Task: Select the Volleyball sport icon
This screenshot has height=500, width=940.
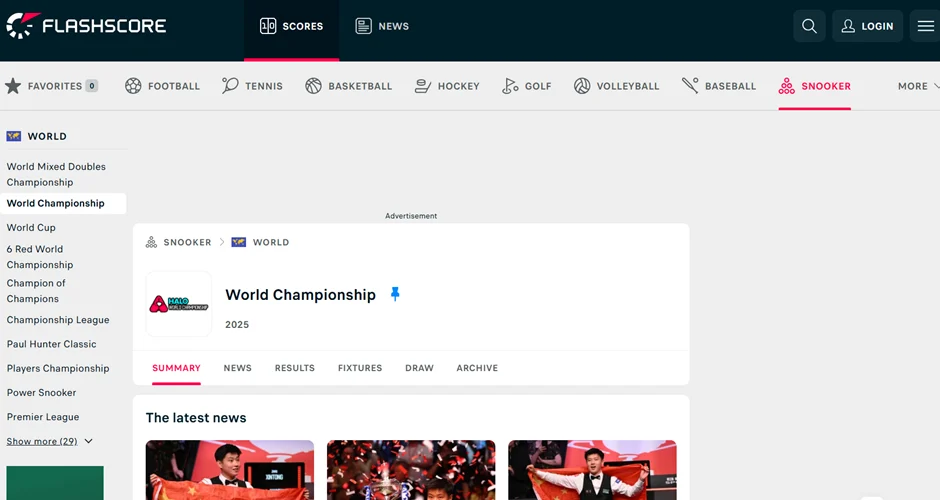Action: [582, 86]
